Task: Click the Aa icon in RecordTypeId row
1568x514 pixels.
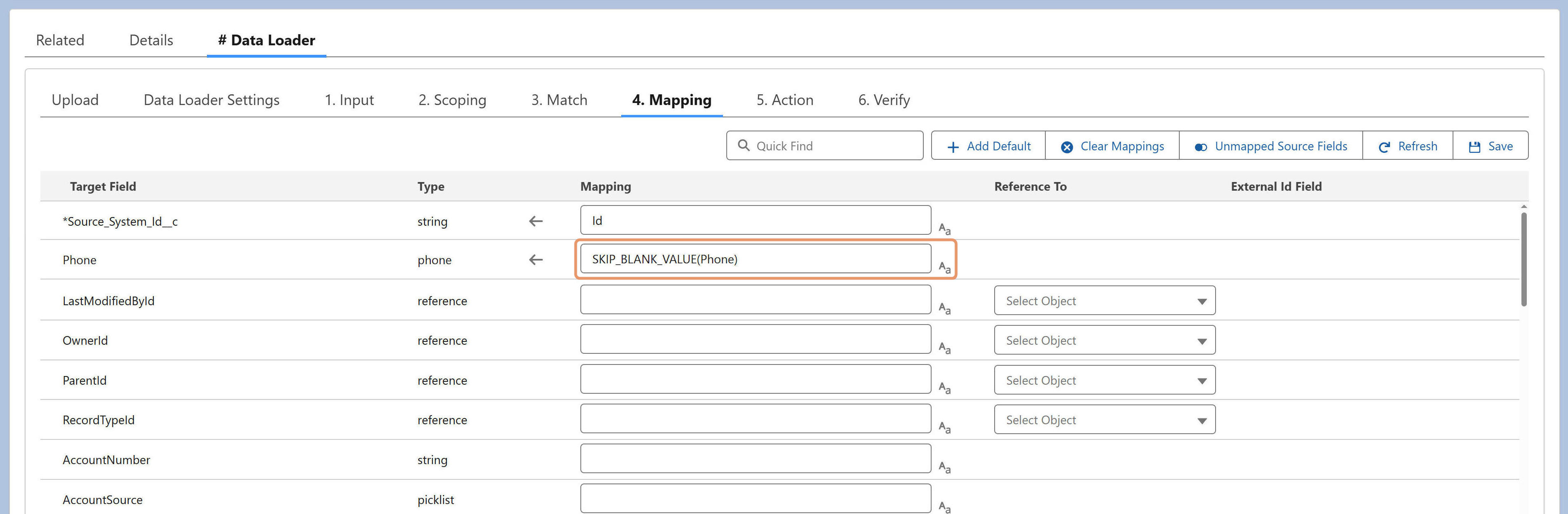Action: tap(944, 428)
